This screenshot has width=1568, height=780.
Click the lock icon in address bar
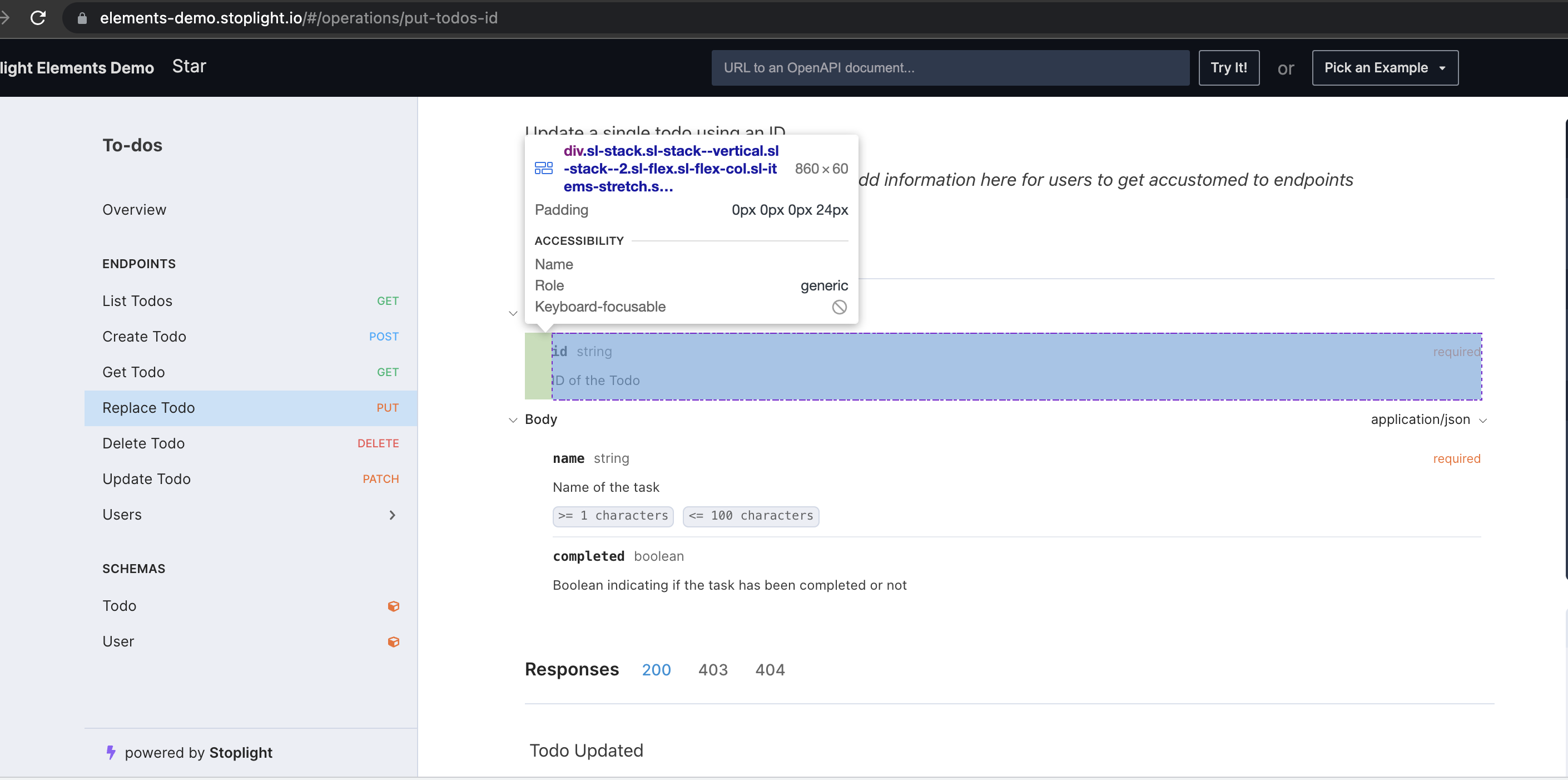point(82,18)
